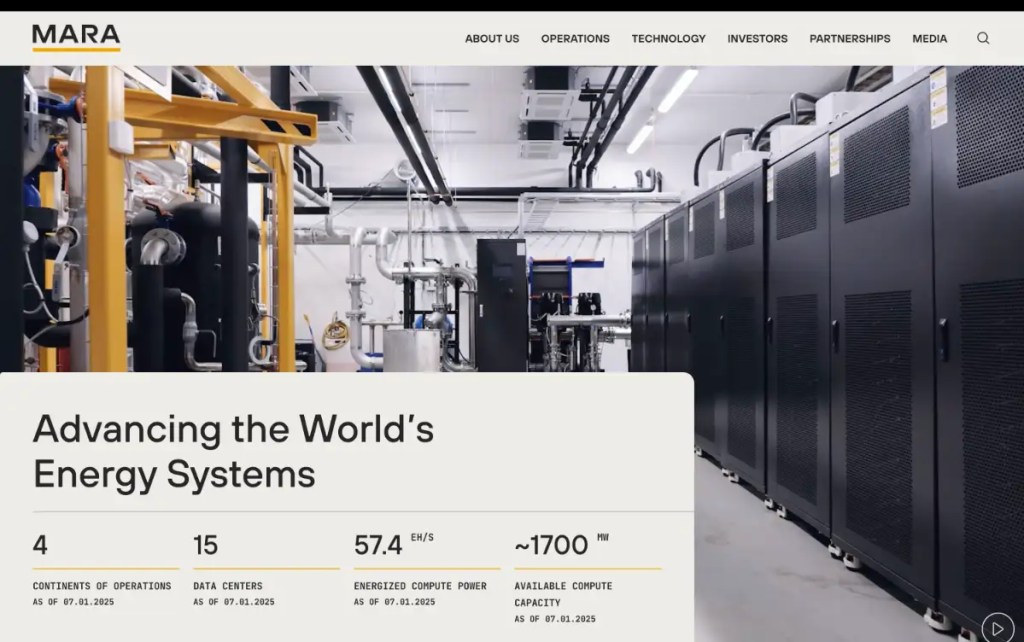Click the 15 data centers figure

[x=205, y=545]
